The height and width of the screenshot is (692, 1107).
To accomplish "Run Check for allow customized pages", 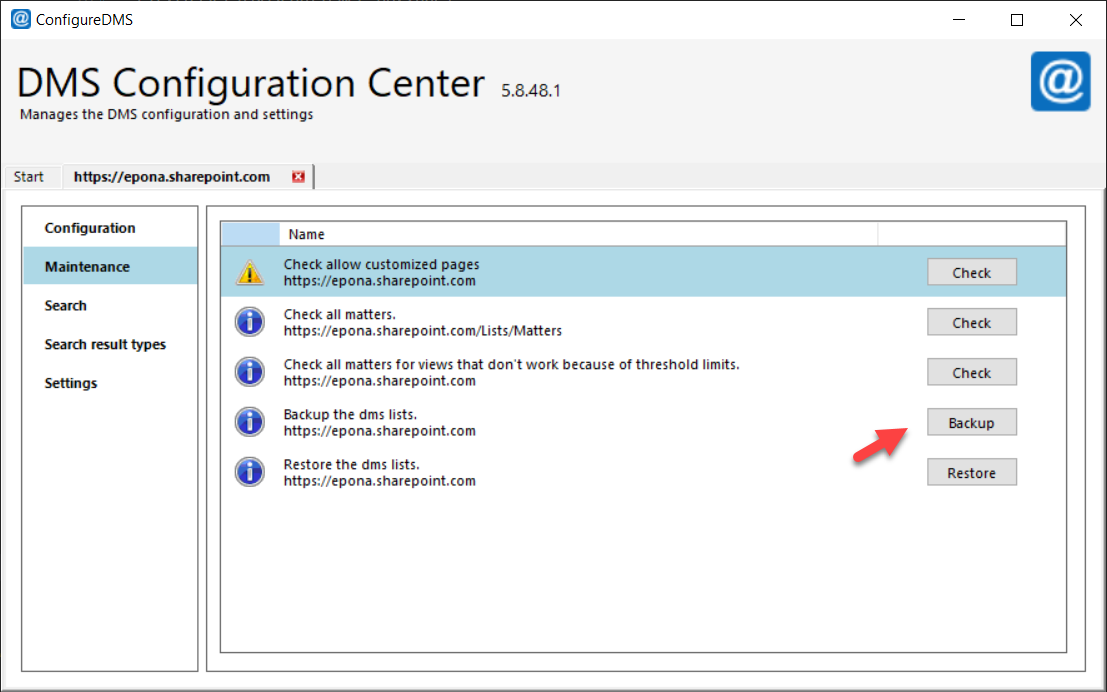I will click(971, 273).
